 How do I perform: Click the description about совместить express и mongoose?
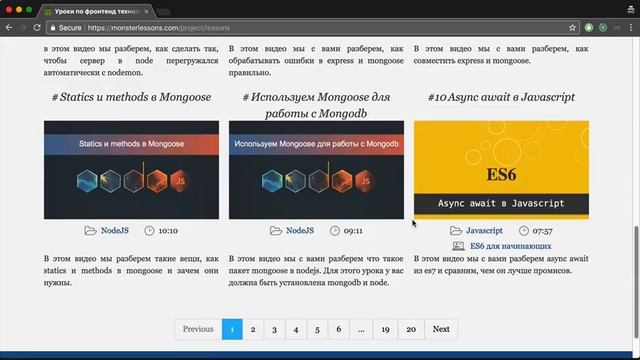(x=501, y=55)
